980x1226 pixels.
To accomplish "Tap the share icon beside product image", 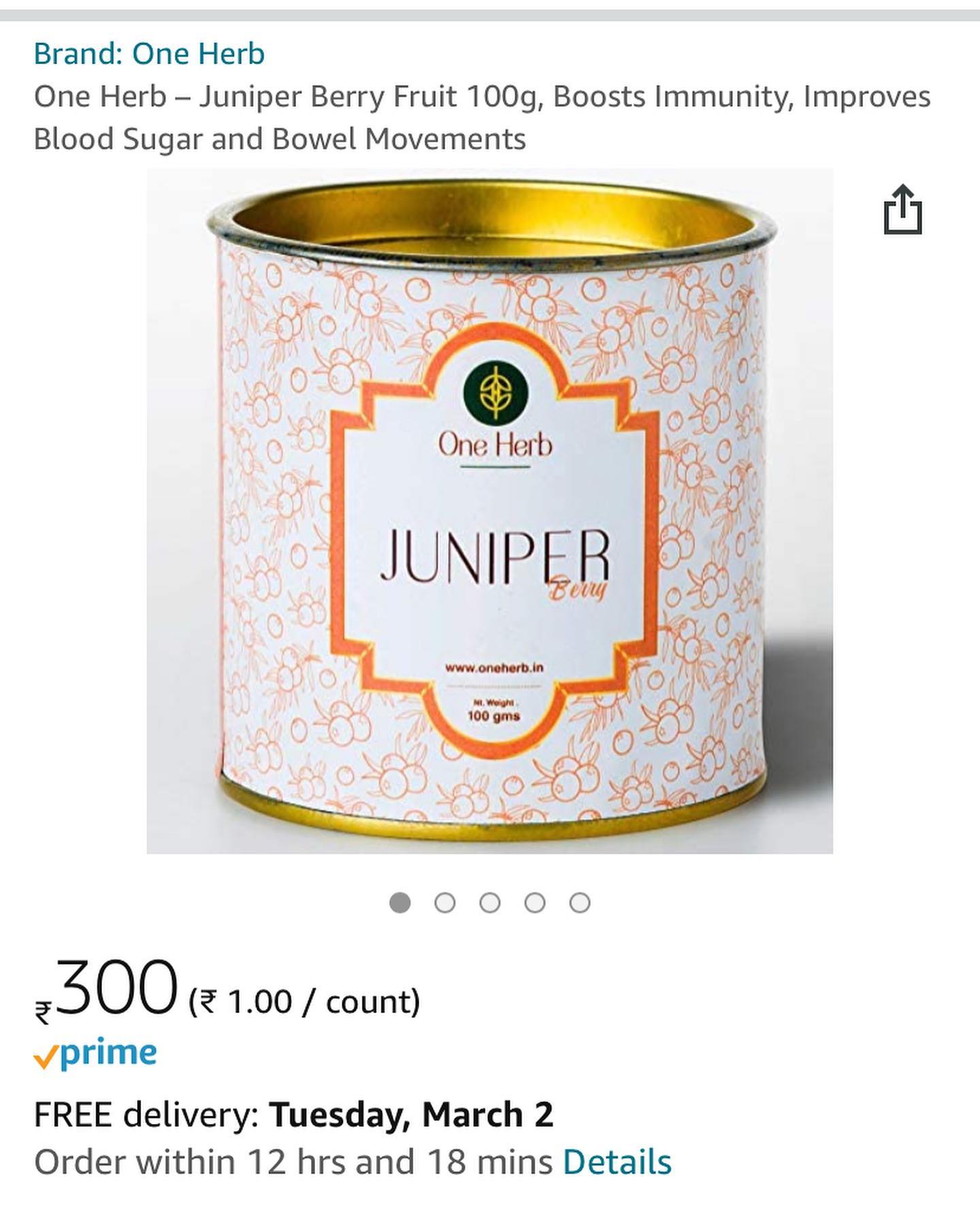I will point(902,209).
